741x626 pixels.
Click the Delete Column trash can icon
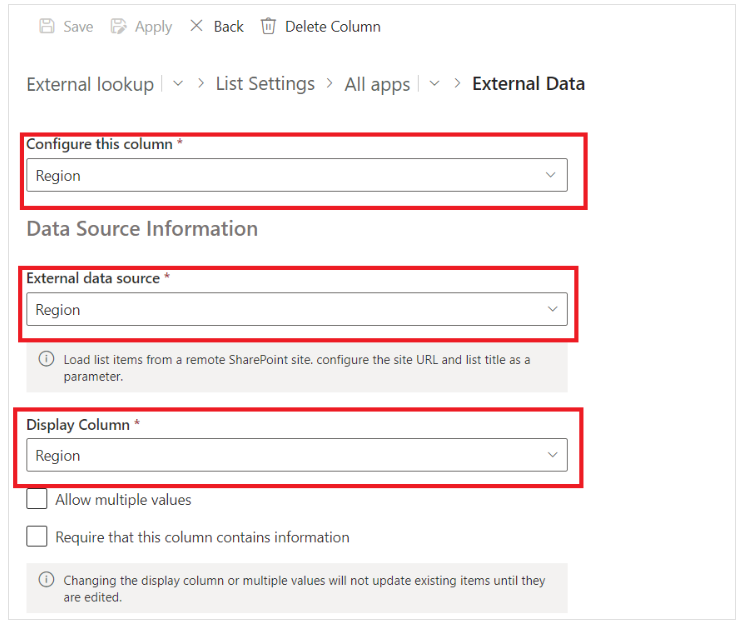point(268,26)
